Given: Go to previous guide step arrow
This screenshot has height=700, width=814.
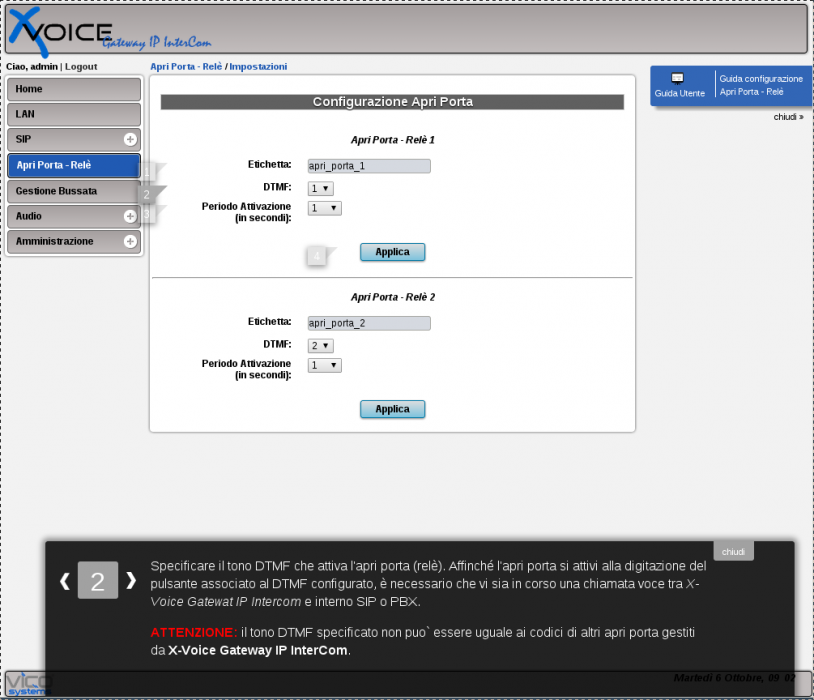Looking at the screenshot, I should (64, 580).
